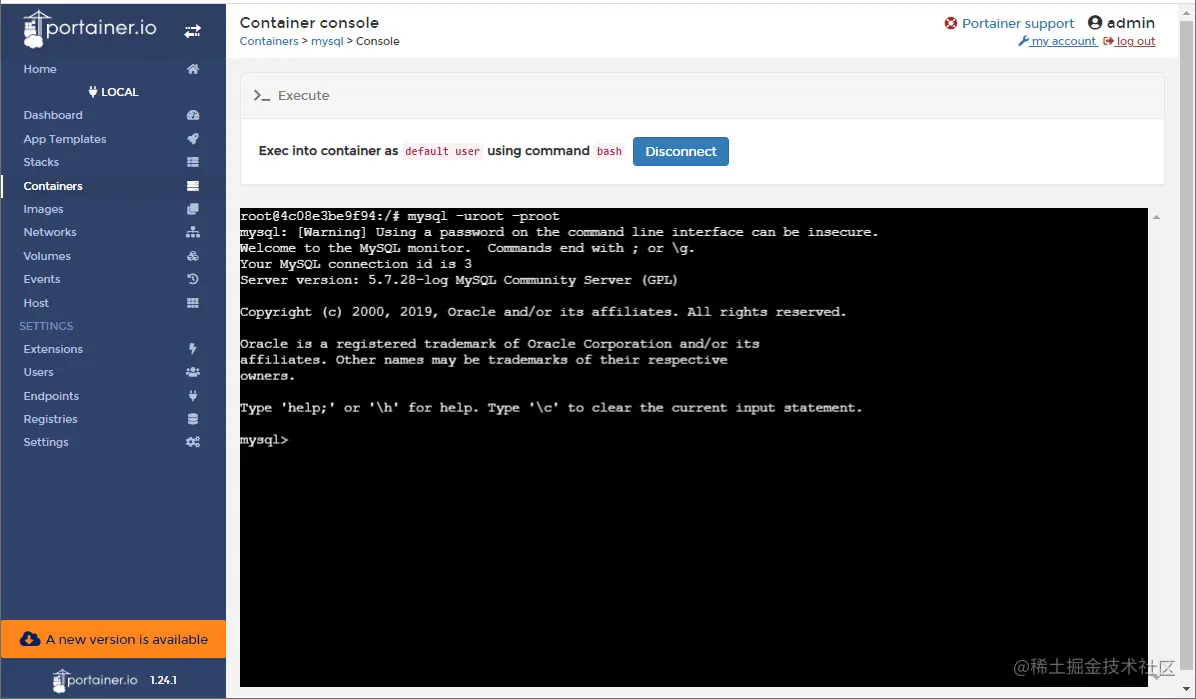
Task: Click the Disconnect button
Action: (x=680, y=151)
